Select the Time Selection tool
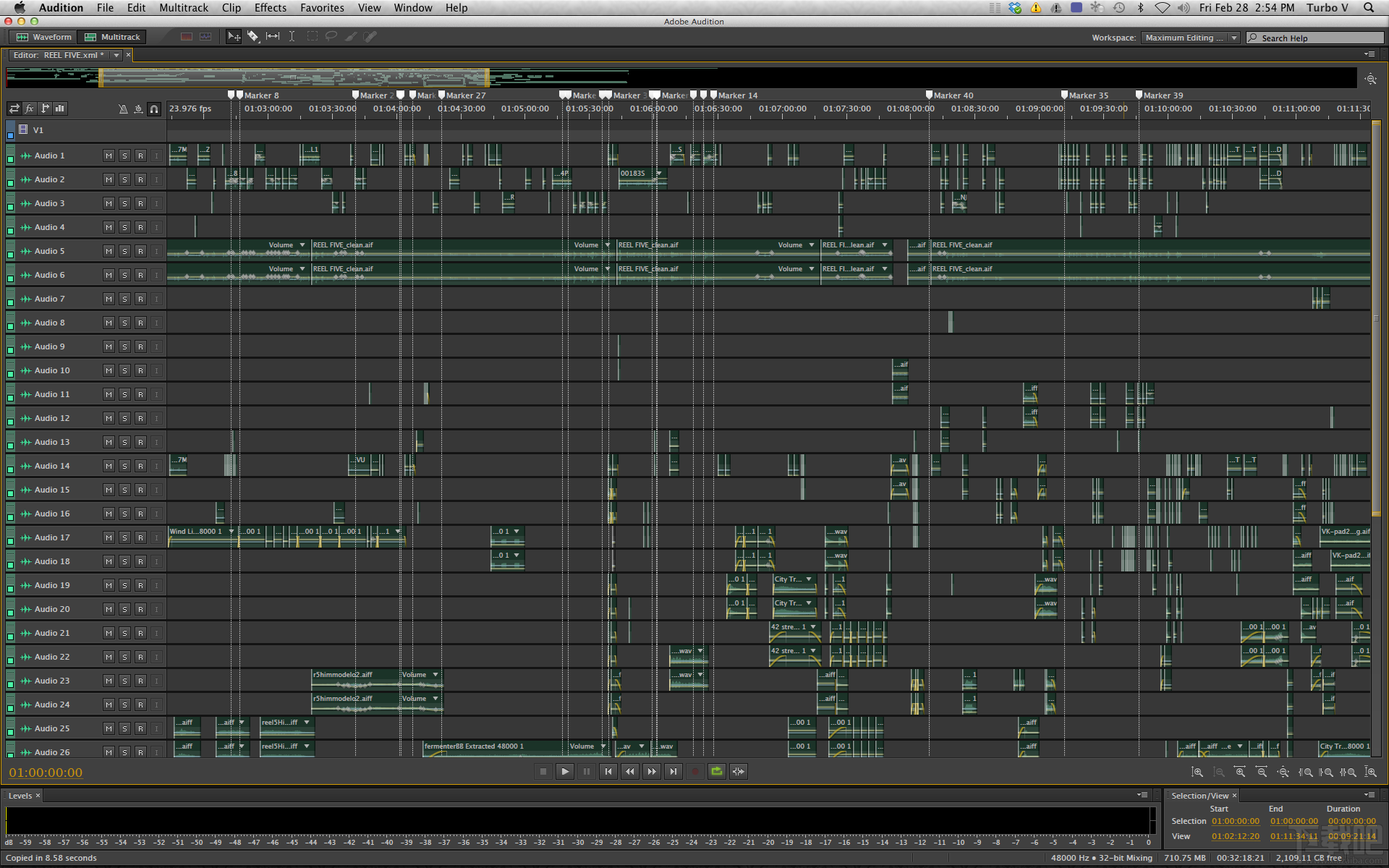 [292, 36]
